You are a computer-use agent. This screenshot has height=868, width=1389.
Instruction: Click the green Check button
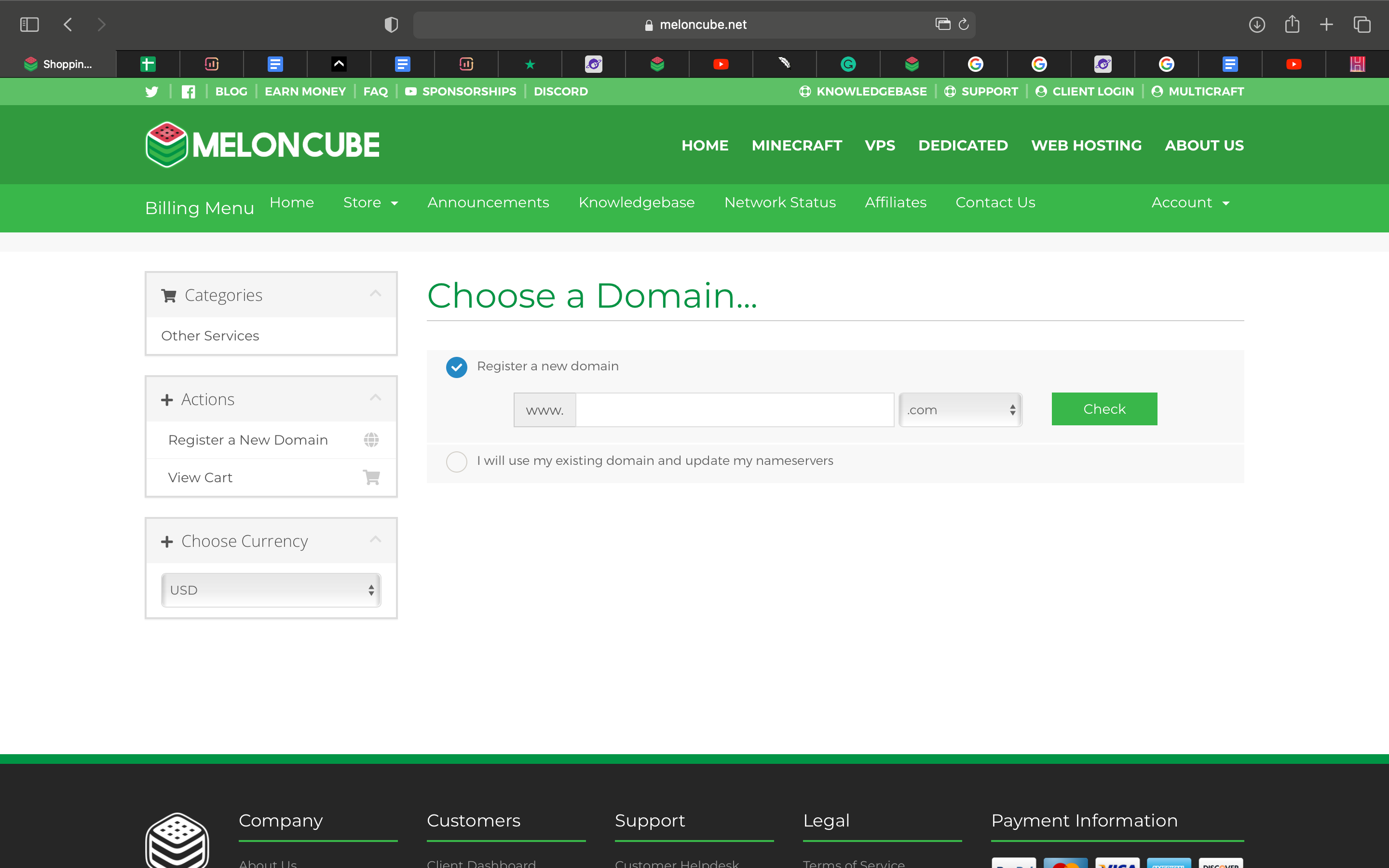pos(1104,409)
